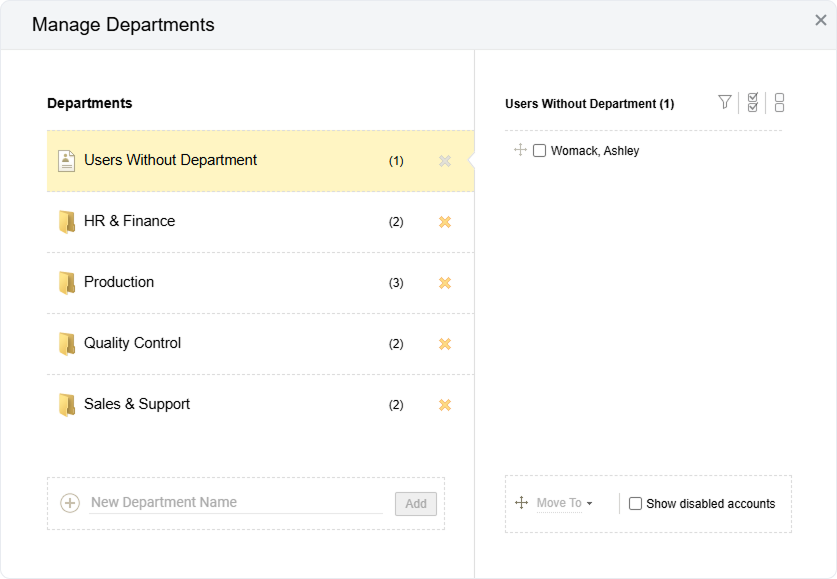Open the user filter funnel icon
Viewport: 837px width, 579px height.
(x=725, y=102)
